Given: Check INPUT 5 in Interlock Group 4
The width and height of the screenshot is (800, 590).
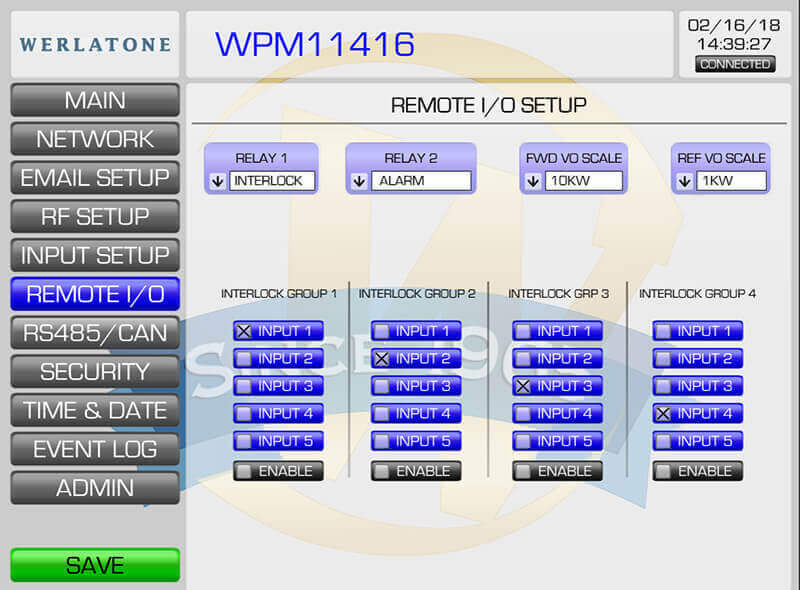Looking at the screenshot, I should click(663, 441).
